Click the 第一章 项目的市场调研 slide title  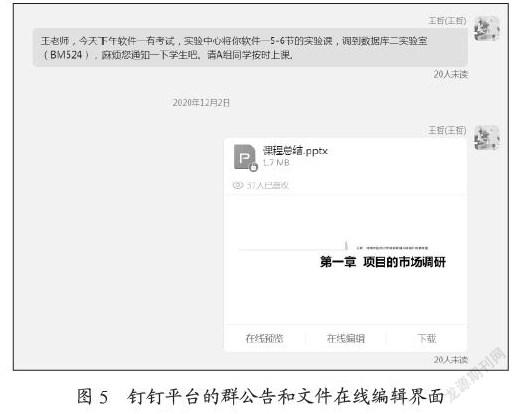[x=383, y=262]
